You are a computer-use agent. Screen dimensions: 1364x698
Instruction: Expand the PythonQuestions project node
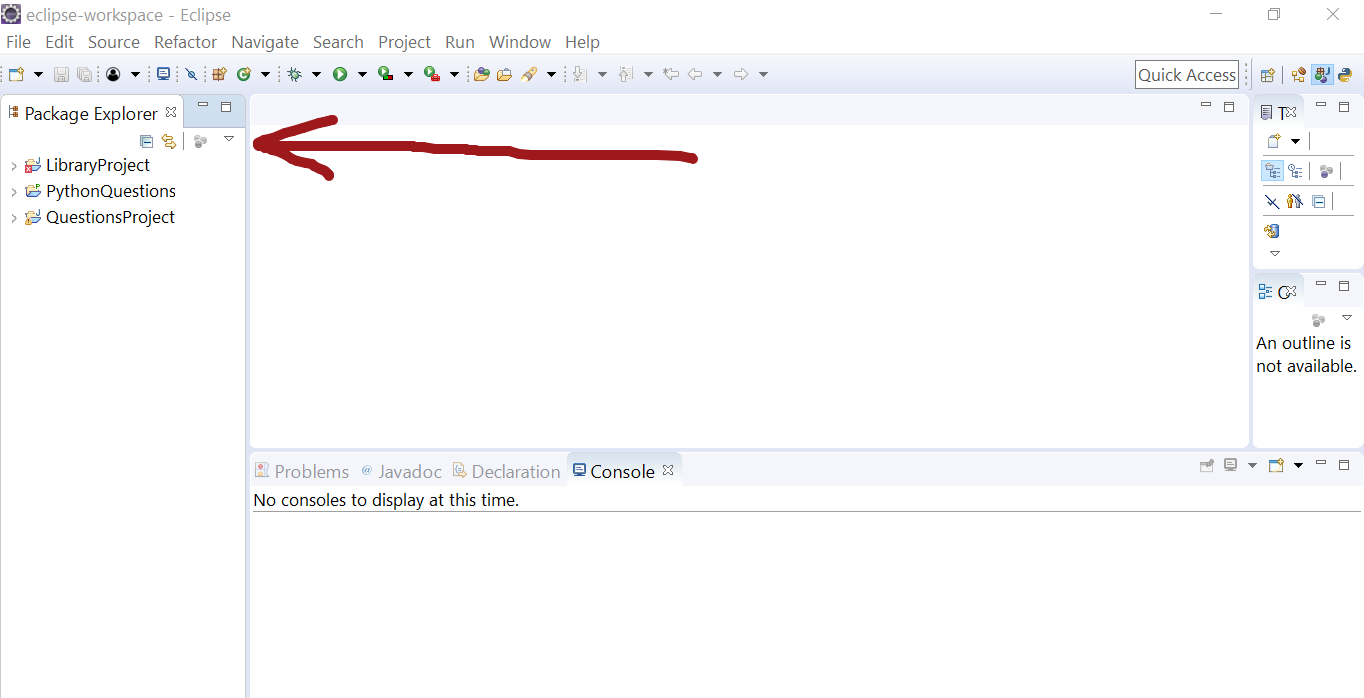pyautogui.click(x=13, y=192)
